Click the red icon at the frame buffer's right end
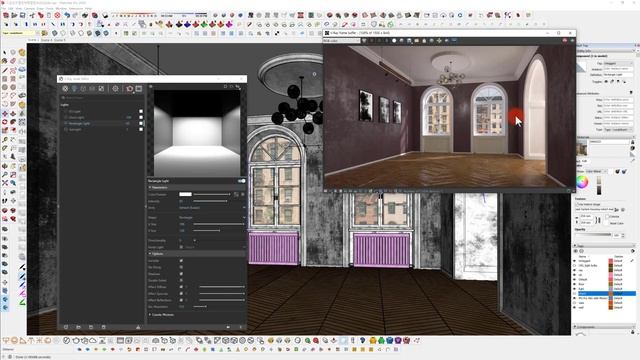The width and height of the screenshot is (640, 360). [565, 41]
